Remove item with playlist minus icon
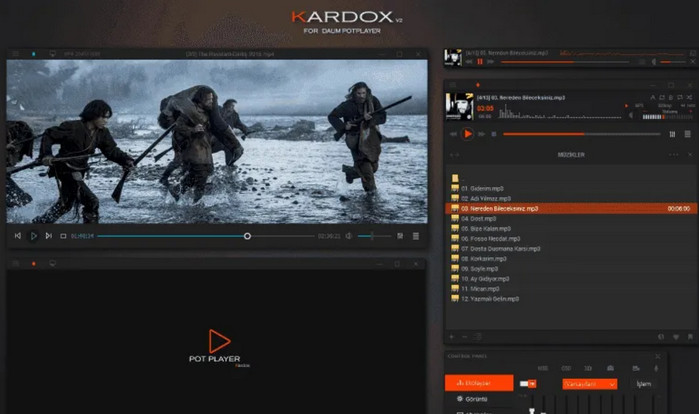 coord(465,337)
